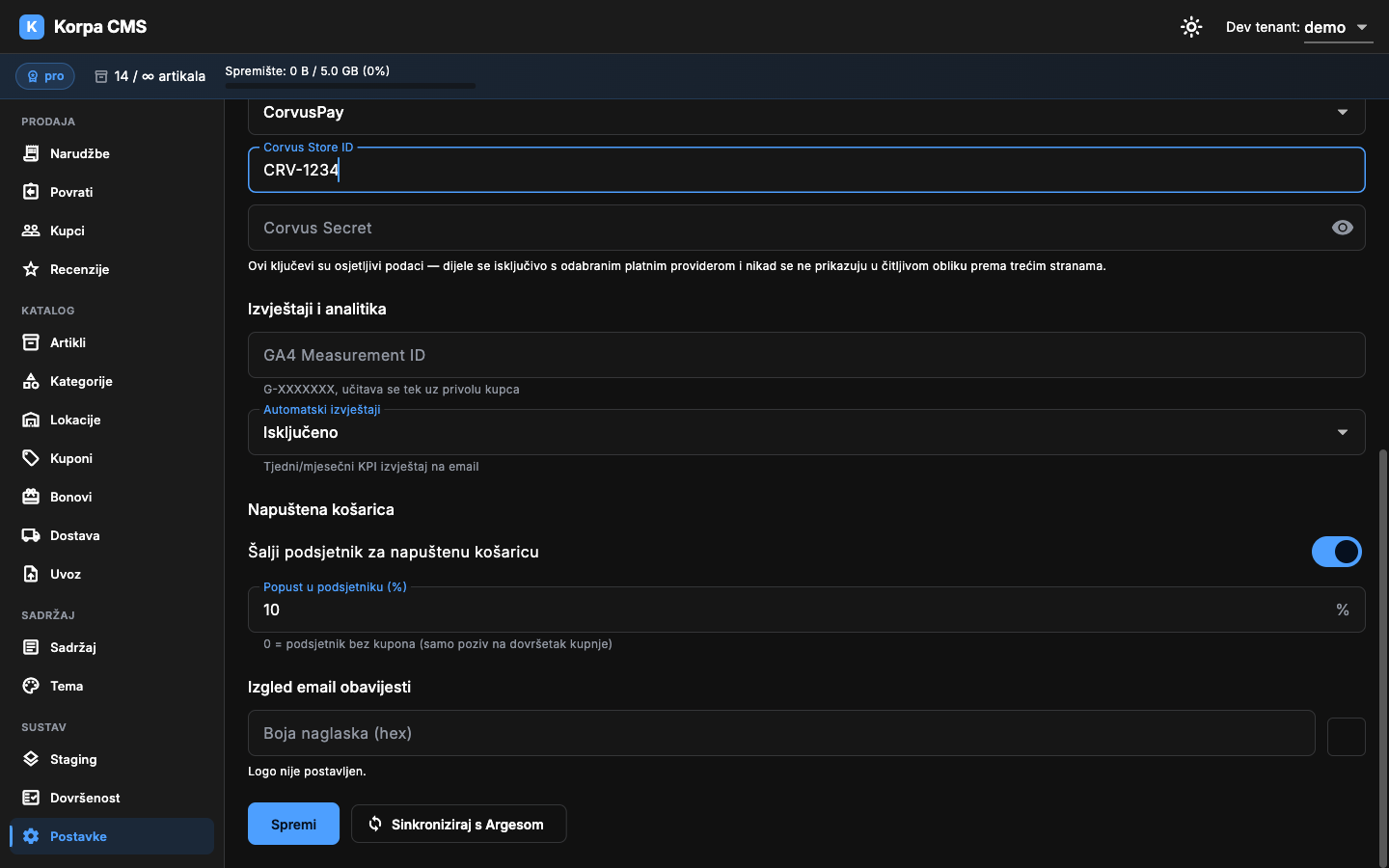Click the Korpa CMS logo icon
Image resolution: width=1389 pixels, height=868 pixels.
coord(32,27)
